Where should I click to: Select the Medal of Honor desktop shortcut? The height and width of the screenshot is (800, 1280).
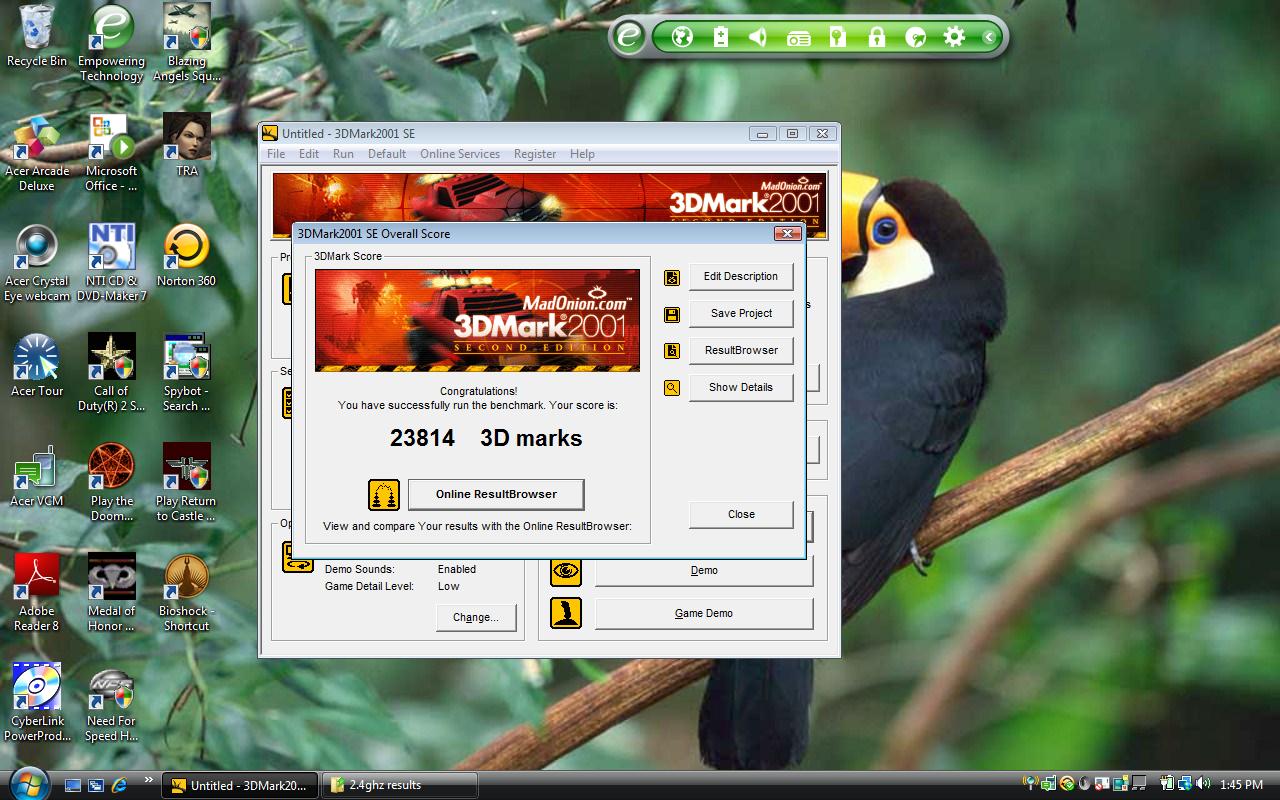point(111,592)
